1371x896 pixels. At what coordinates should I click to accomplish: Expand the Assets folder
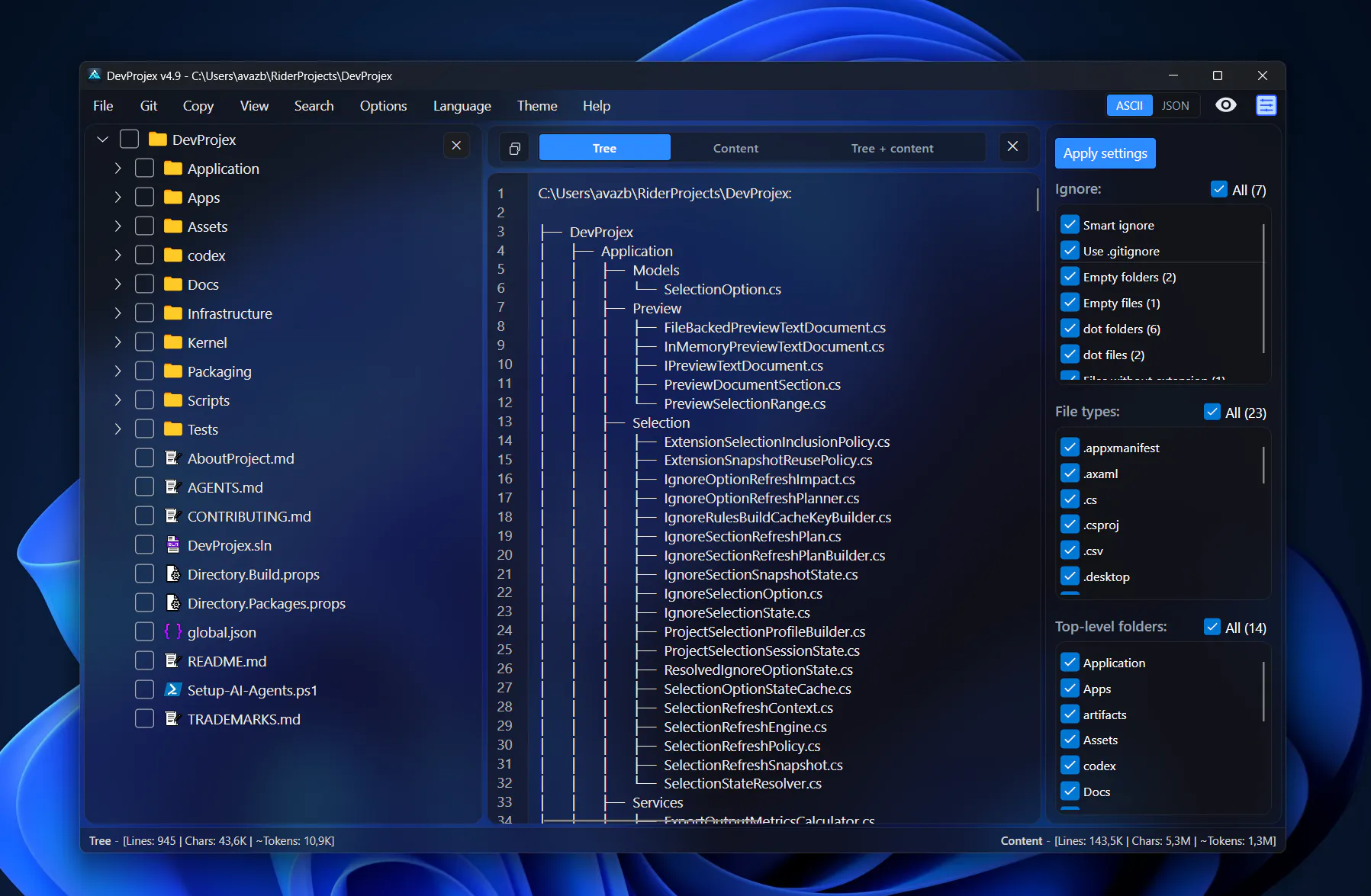click(x=117, y=226)
